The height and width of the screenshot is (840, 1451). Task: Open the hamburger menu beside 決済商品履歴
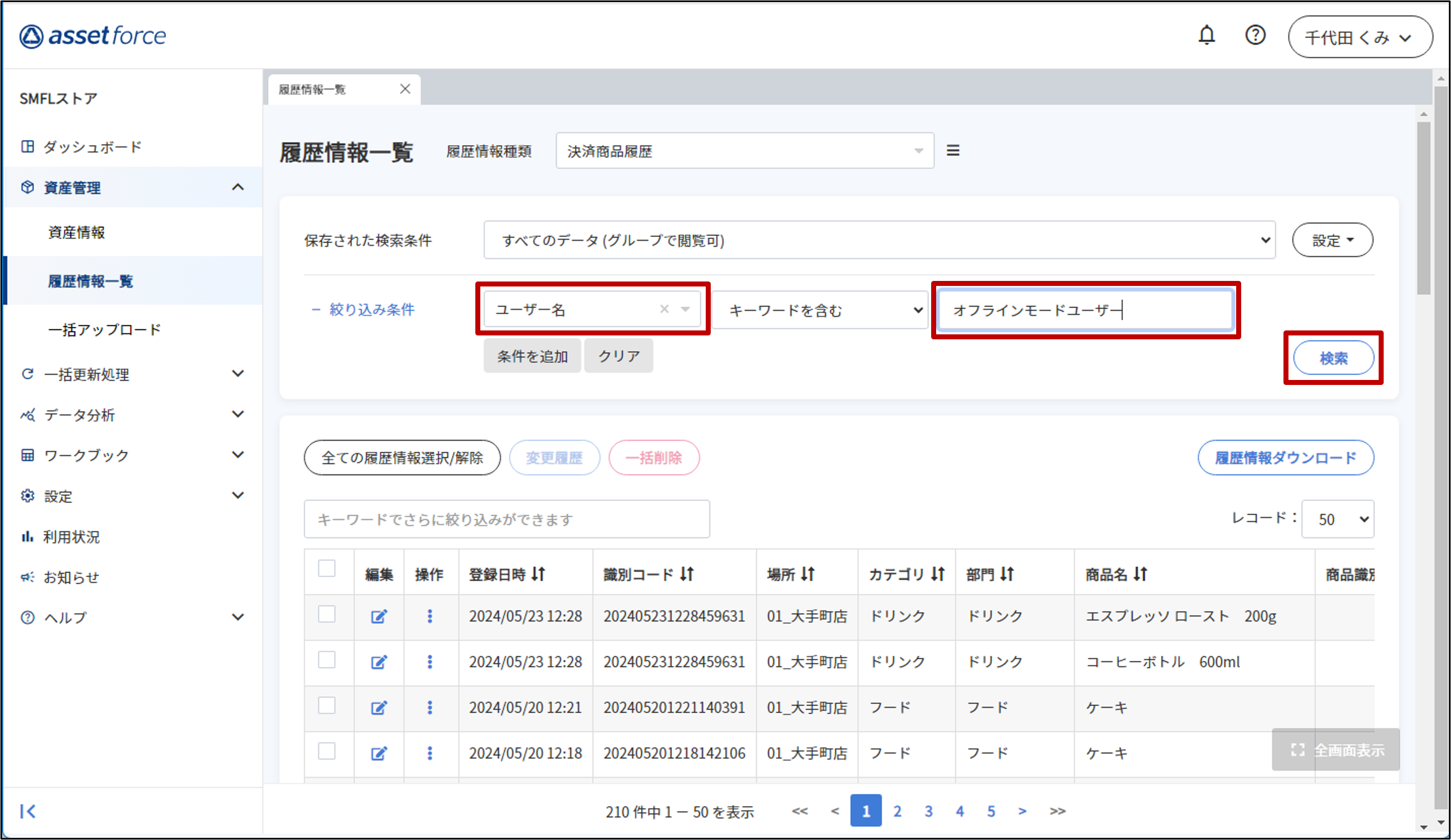coord(953,151)
